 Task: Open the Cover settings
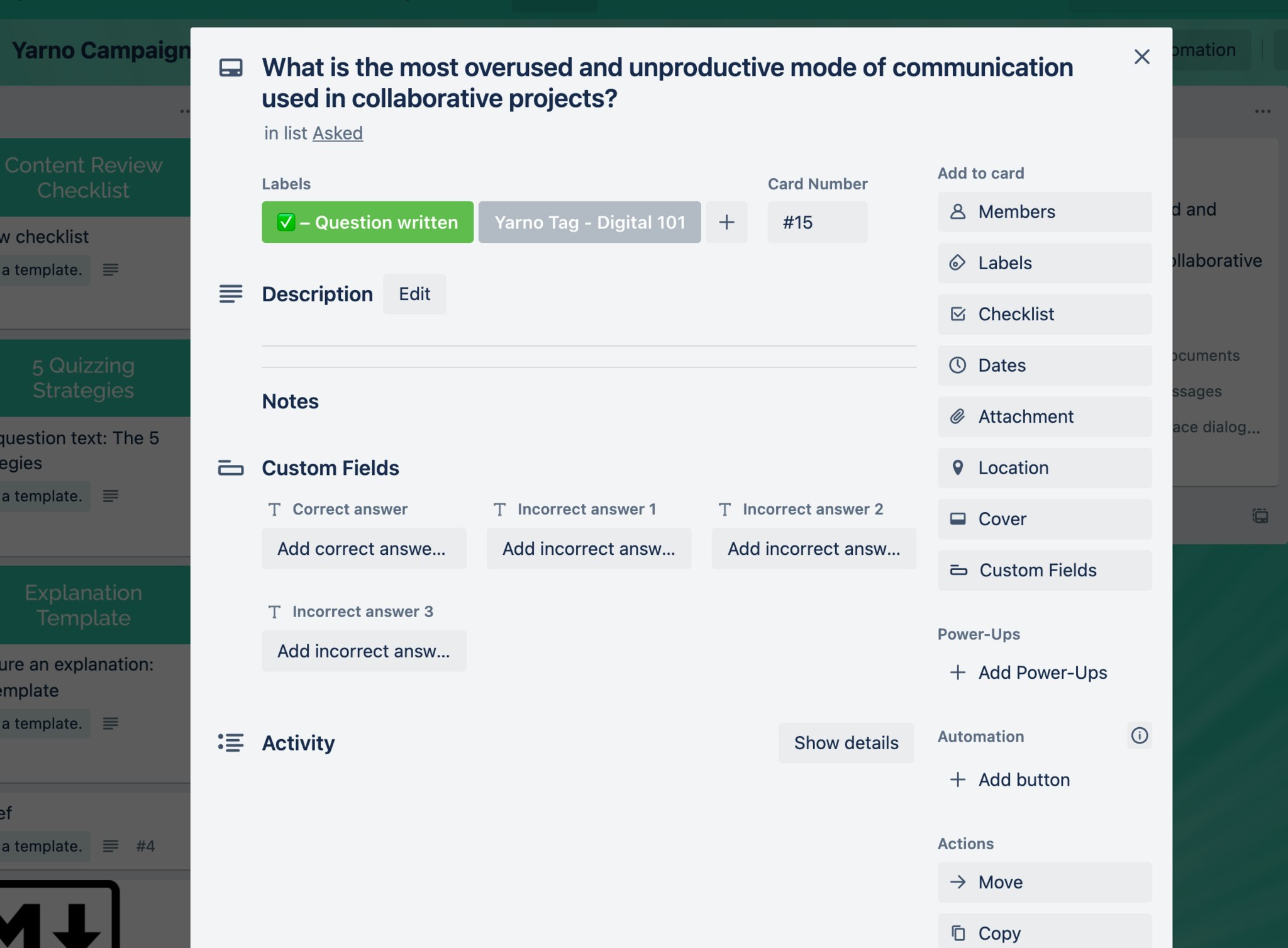point(1044,519)
